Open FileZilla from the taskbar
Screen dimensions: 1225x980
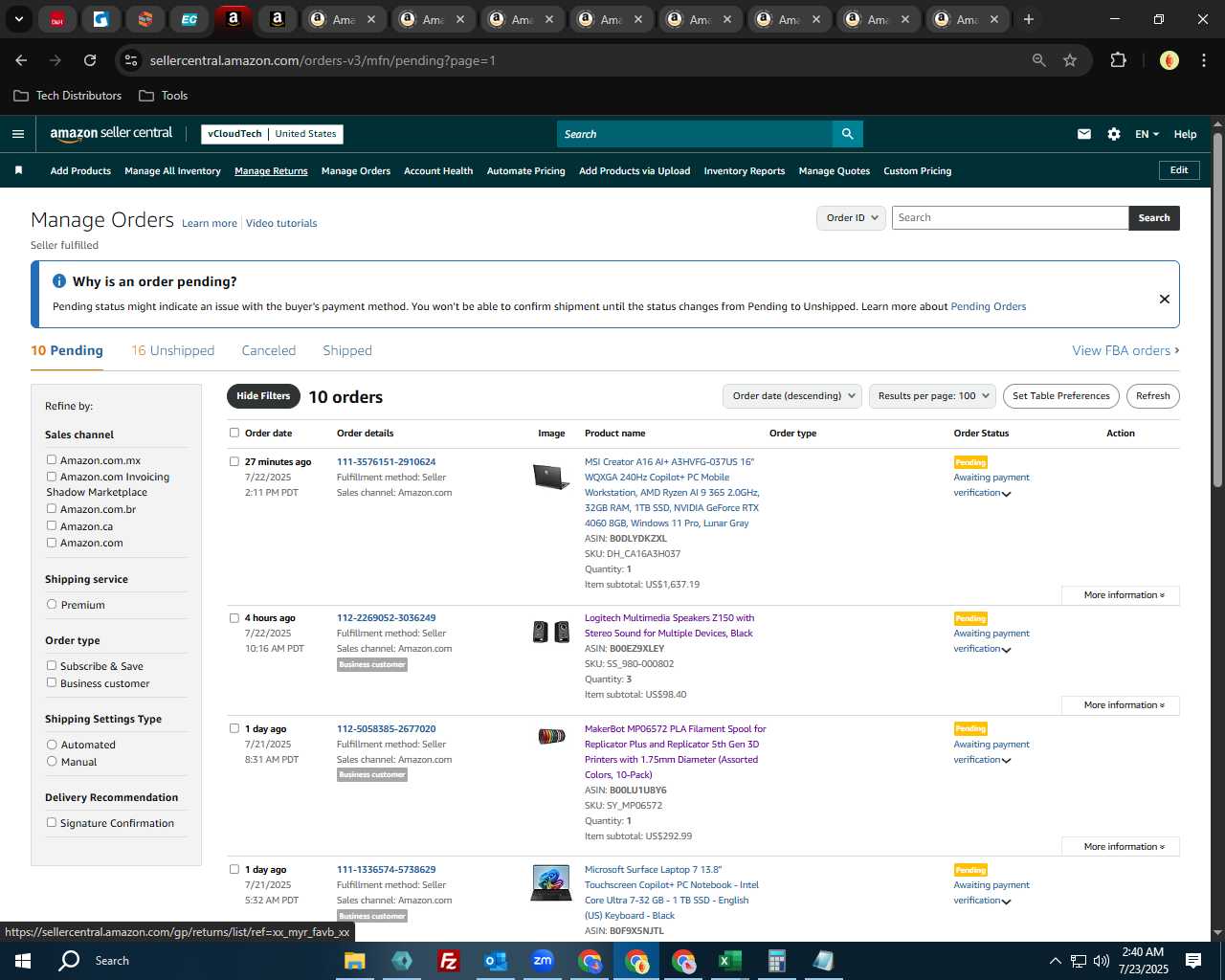tap(448, 961)
